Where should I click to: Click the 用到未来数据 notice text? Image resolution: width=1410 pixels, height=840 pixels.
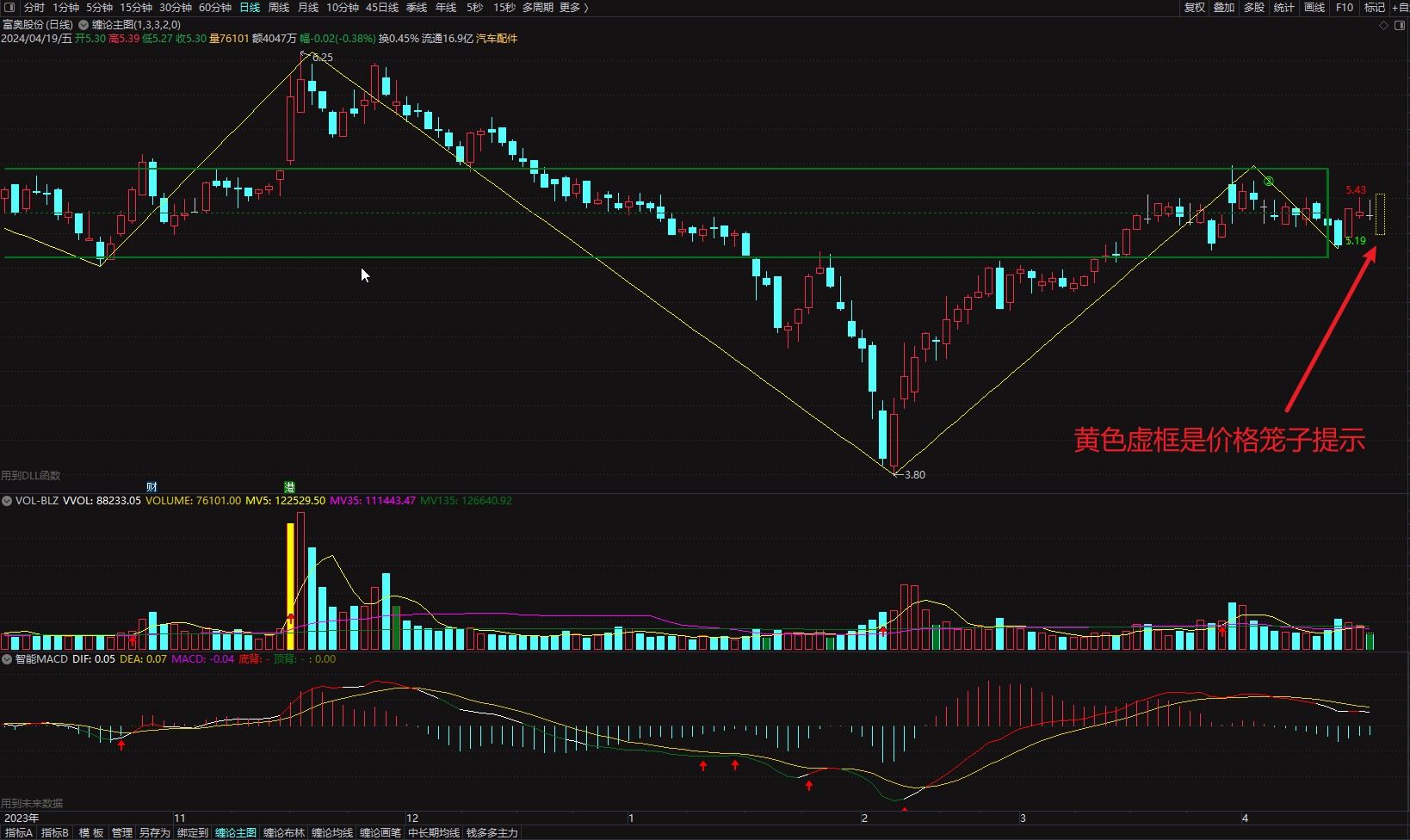(x=32, y=803)
